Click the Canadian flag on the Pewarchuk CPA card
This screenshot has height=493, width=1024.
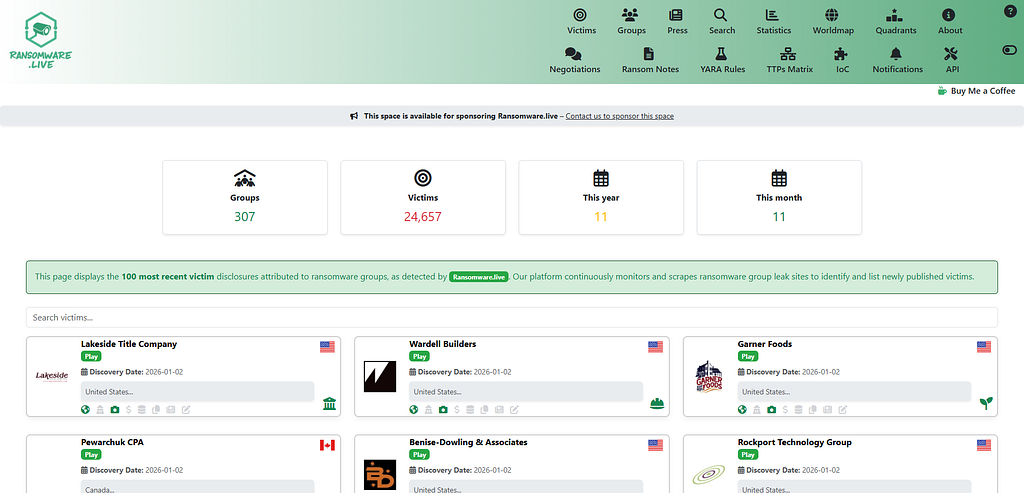(x=327, y=445)
